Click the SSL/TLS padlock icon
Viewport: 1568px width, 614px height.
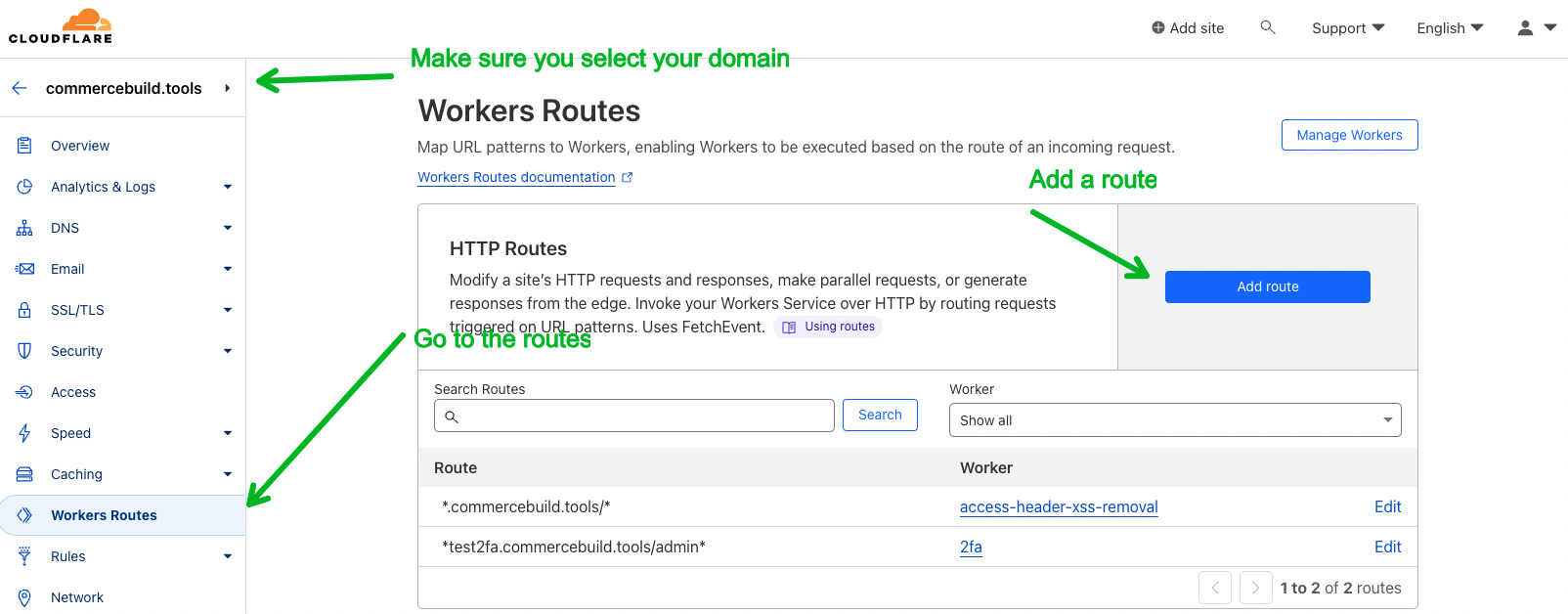[x=24, y=310]
